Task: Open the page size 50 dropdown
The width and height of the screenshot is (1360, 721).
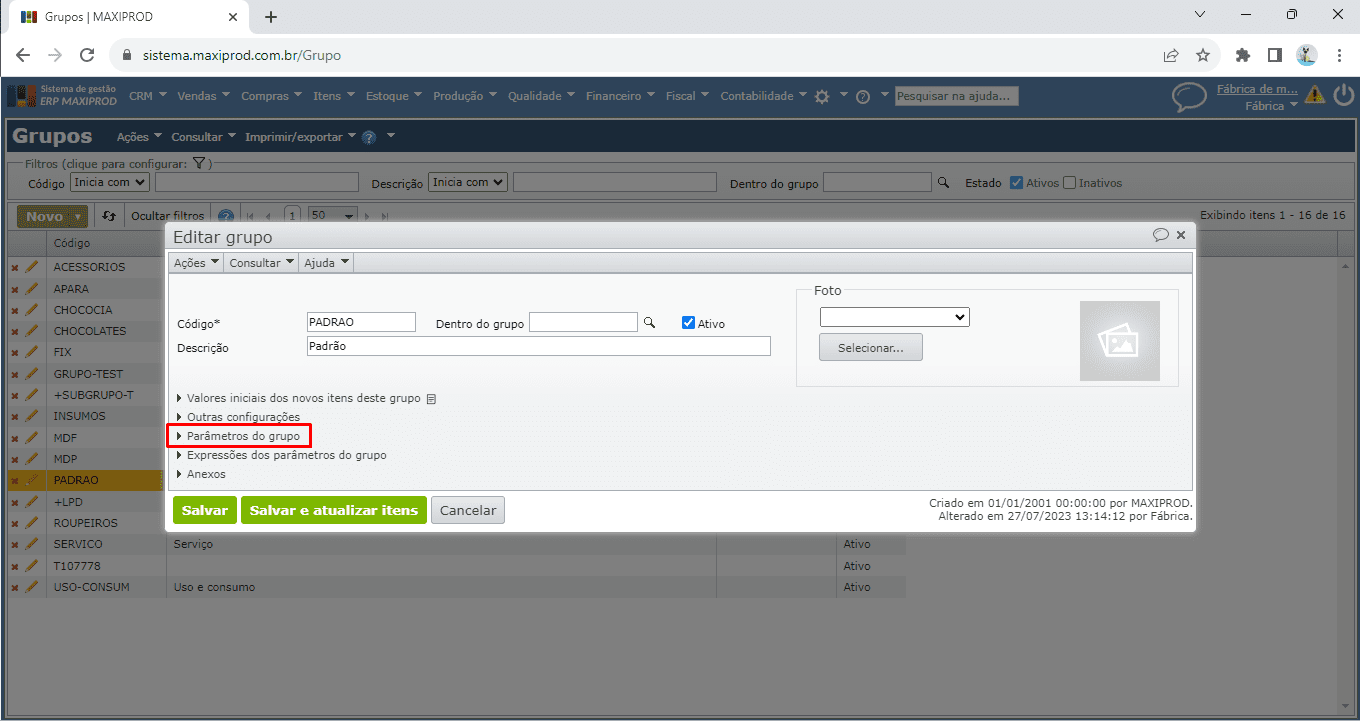Action: click(333, 215)
